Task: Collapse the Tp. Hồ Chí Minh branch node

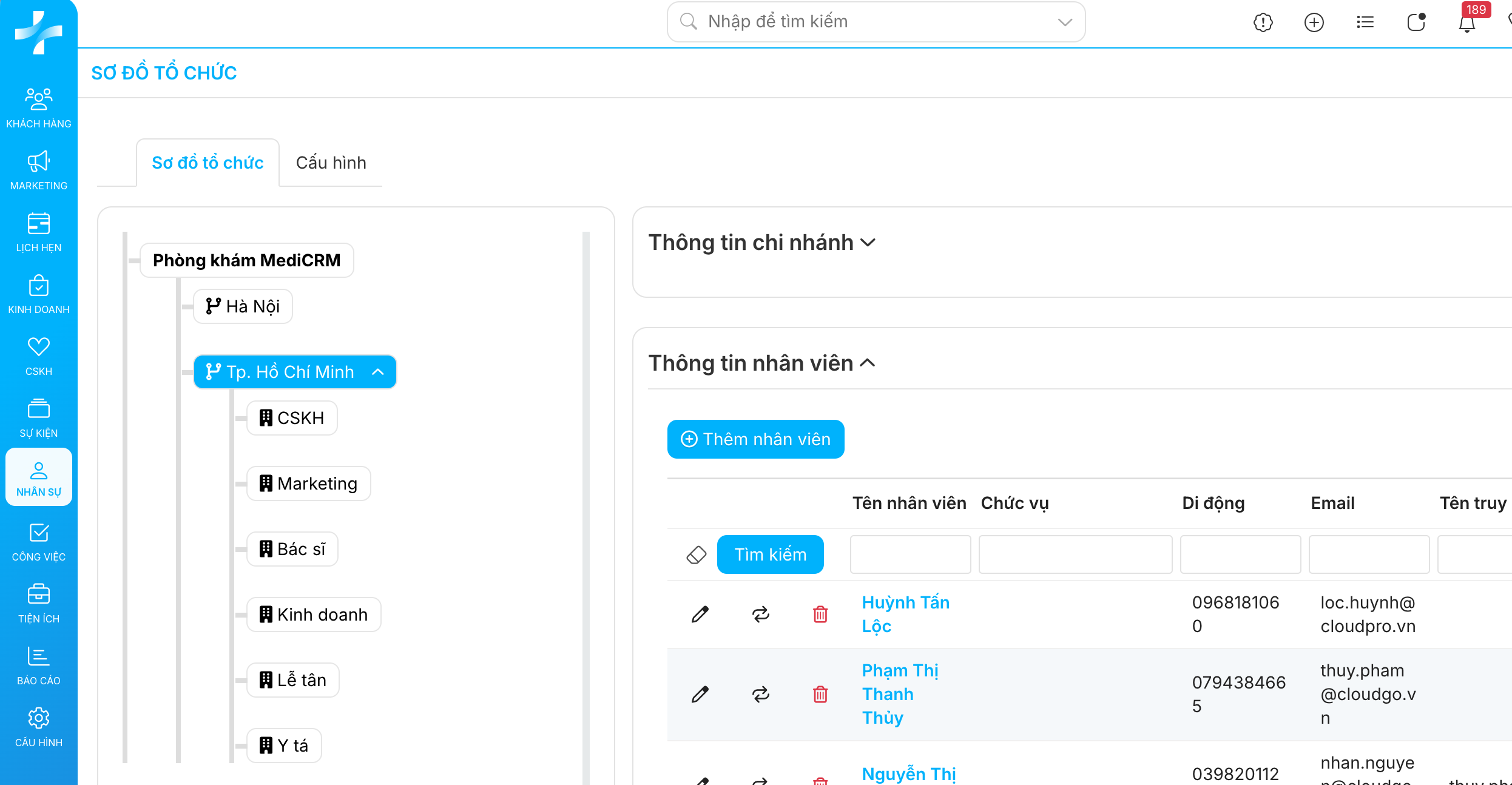Action: point(378,372)
